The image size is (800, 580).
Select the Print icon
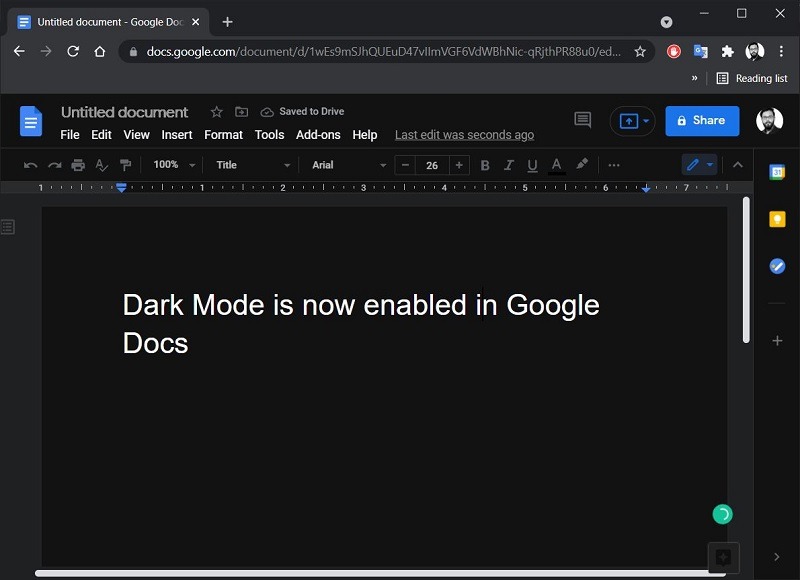point(78,165)
